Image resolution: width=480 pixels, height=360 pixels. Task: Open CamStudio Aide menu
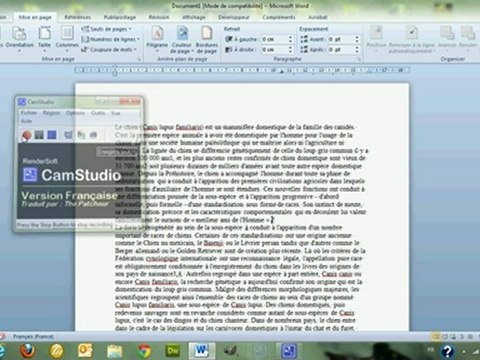[26, 121]
